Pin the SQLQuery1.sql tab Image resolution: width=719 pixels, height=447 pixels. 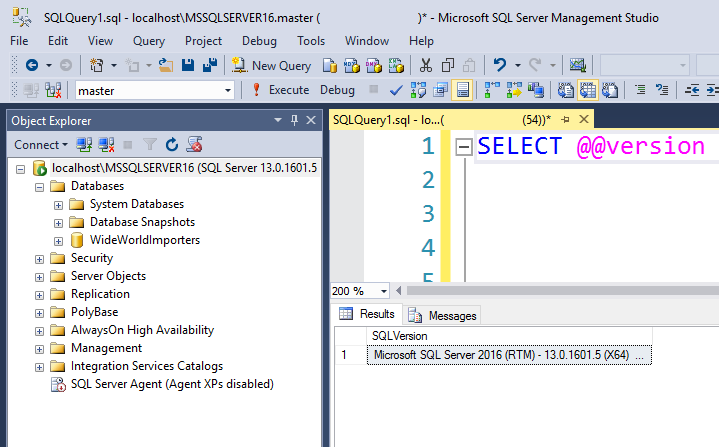(565, 120)
